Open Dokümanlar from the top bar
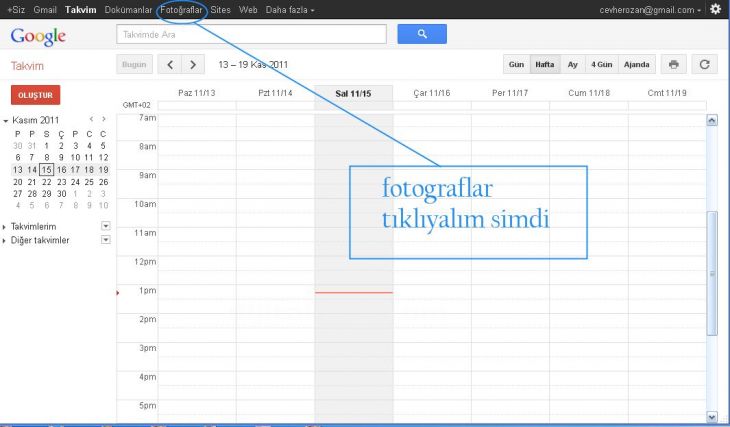This screenshot has width=730, height=427. pos(128,10)
